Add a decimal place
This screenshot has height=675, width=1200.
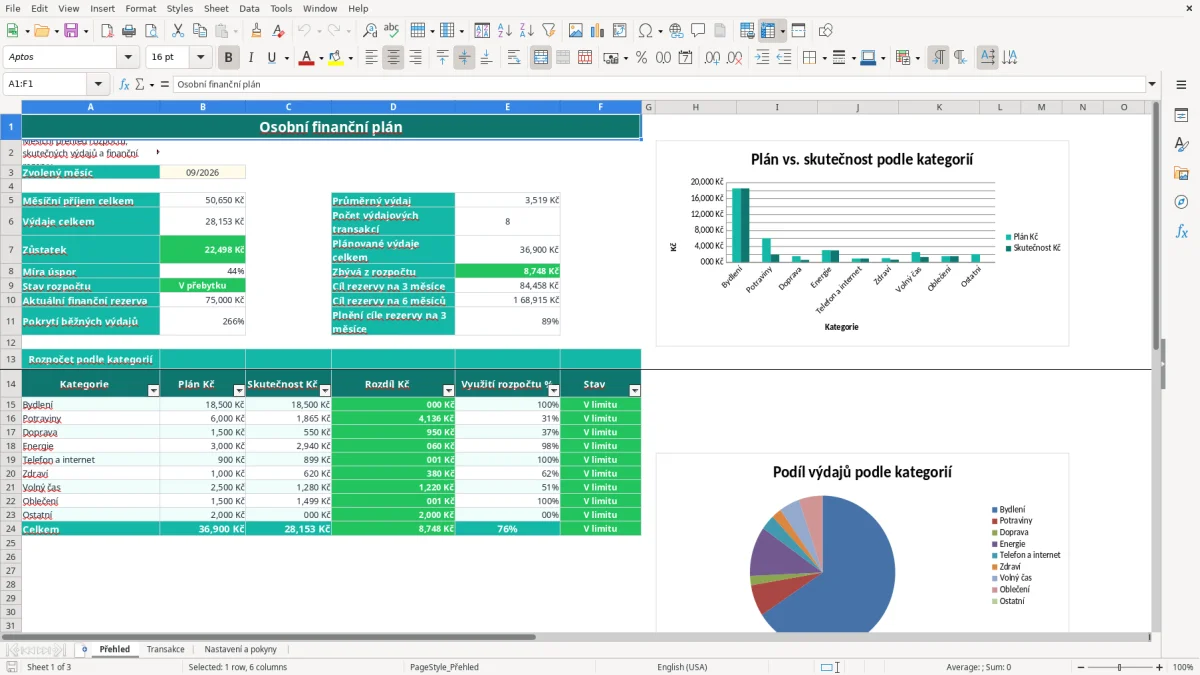click(713, 58)
